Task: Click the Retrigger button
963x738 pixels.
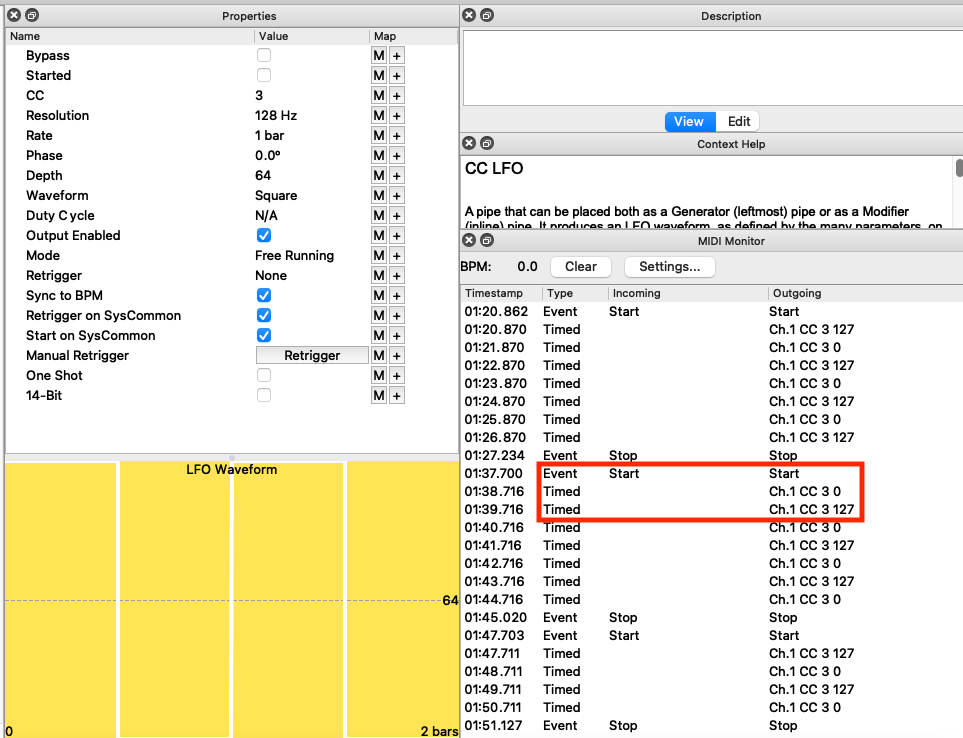Action: [312, 355]
